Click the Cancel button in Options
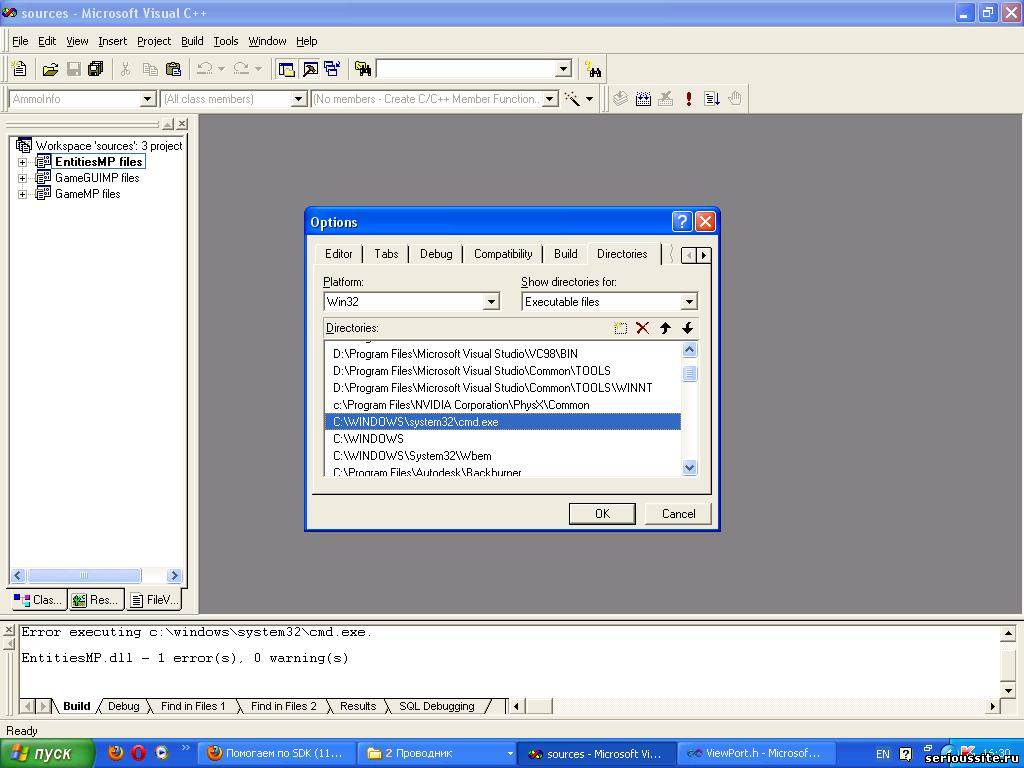Screen dimensions: 1024x768 [x=678, y=514]
